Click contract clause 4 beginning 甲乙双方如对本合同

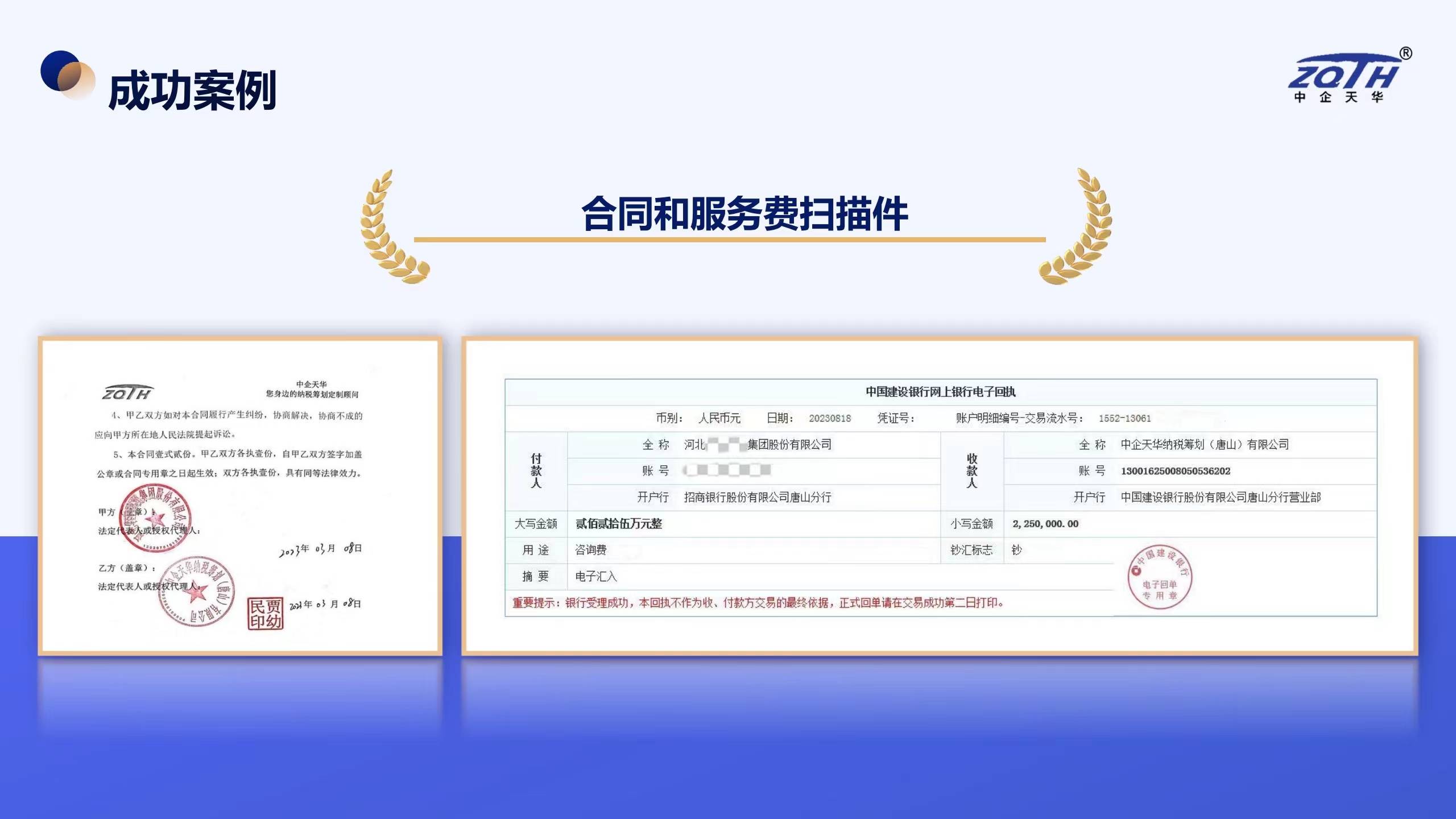(x=229, y=425)
